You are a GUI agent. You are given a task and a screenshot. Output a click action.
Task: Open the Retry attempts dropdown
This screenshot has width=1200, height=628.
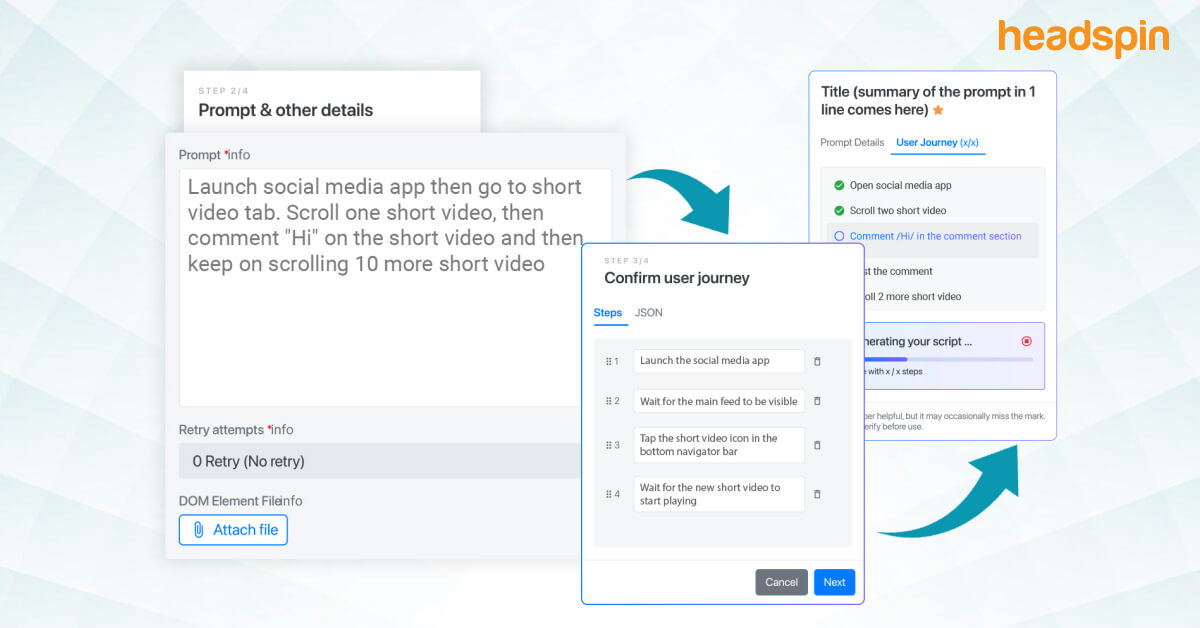[380, 461]
